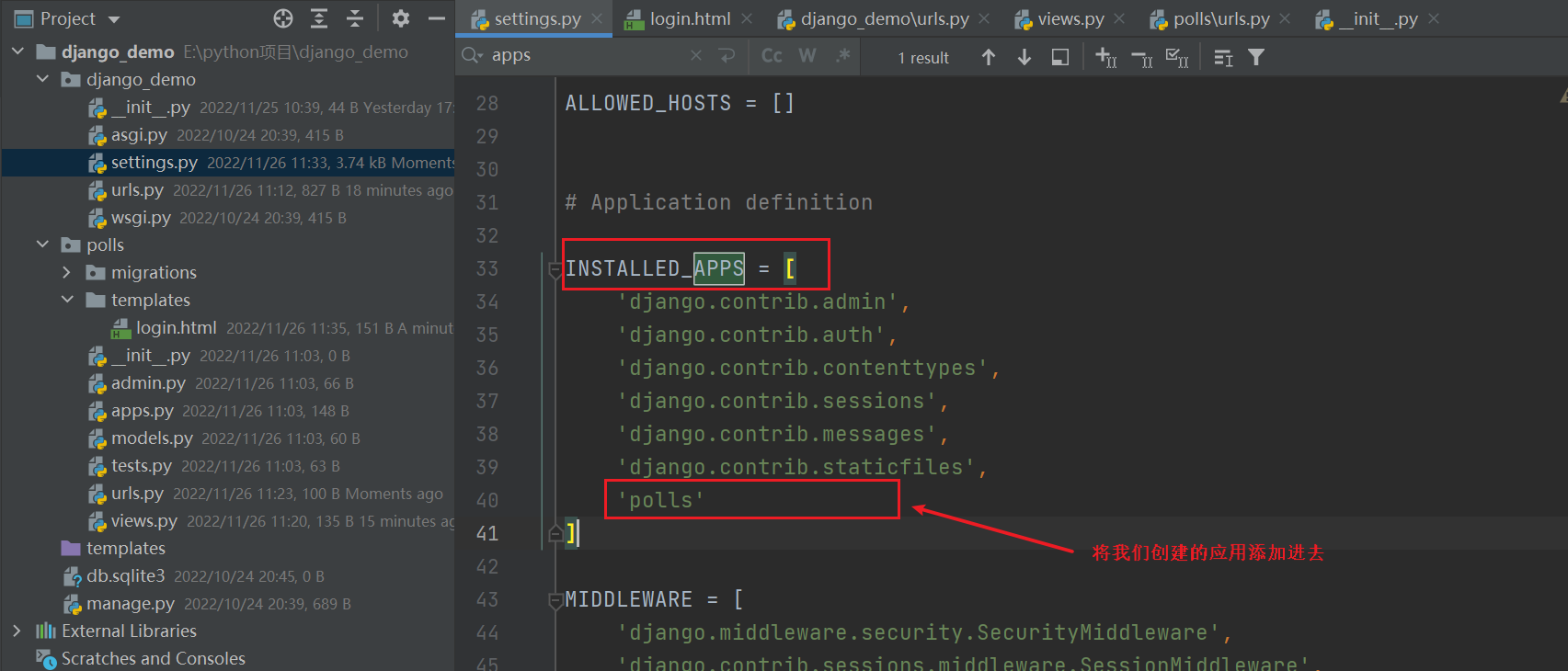Add selection for next occurrence
Screen dimensions: 1568x671
1106,57
